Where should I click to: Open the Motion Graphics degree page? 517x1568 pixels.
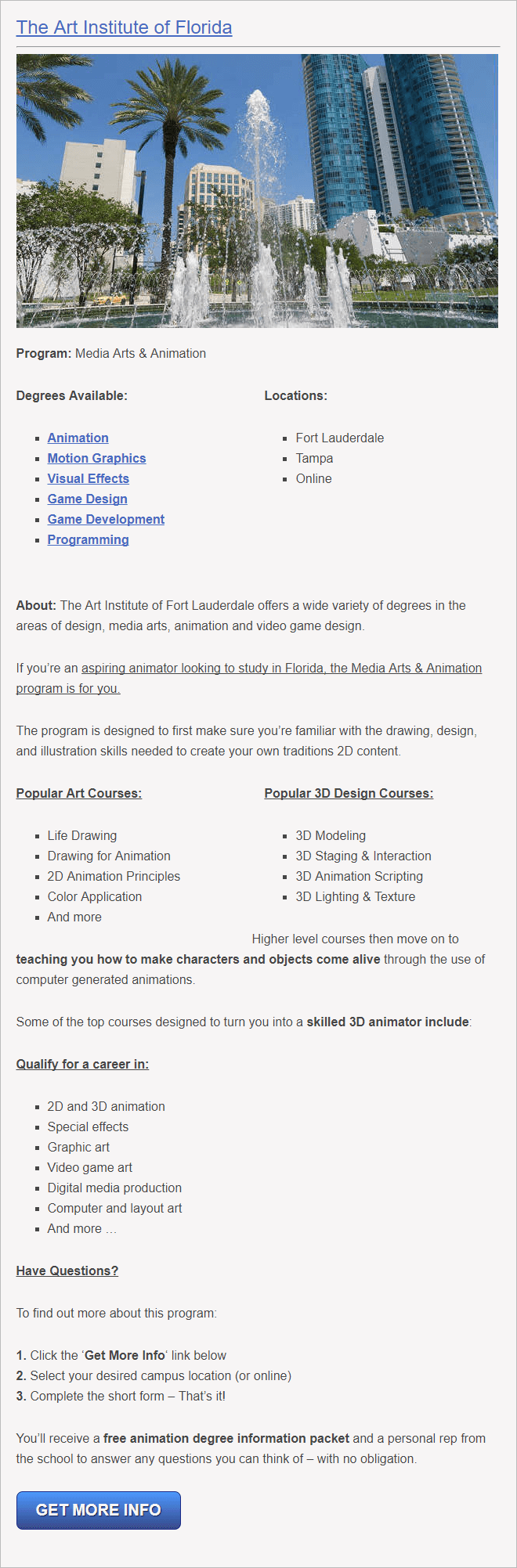[x=96, y=458]
